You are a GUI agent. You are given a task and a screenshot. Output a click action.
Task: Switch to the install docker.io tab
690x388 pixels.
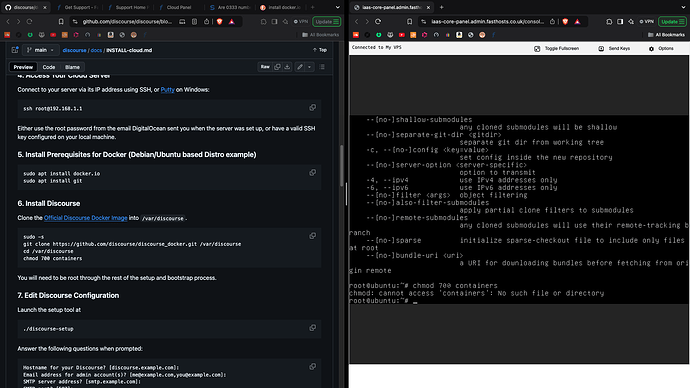pos(281,7)
